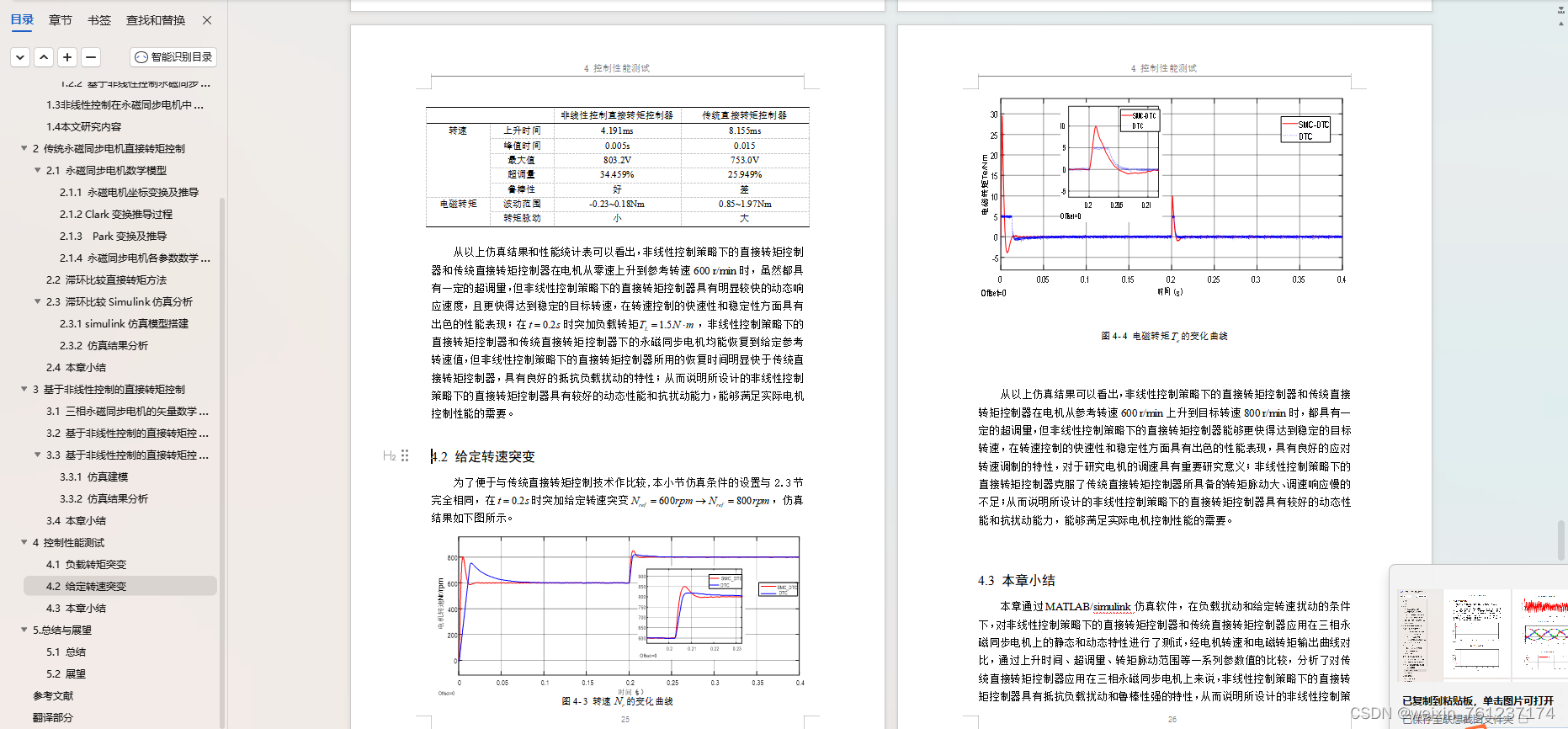Viewport: 1568px width, 729px height.
Task: Collapse section 3.3 in the outline
Action: click(x=38, y=455)
